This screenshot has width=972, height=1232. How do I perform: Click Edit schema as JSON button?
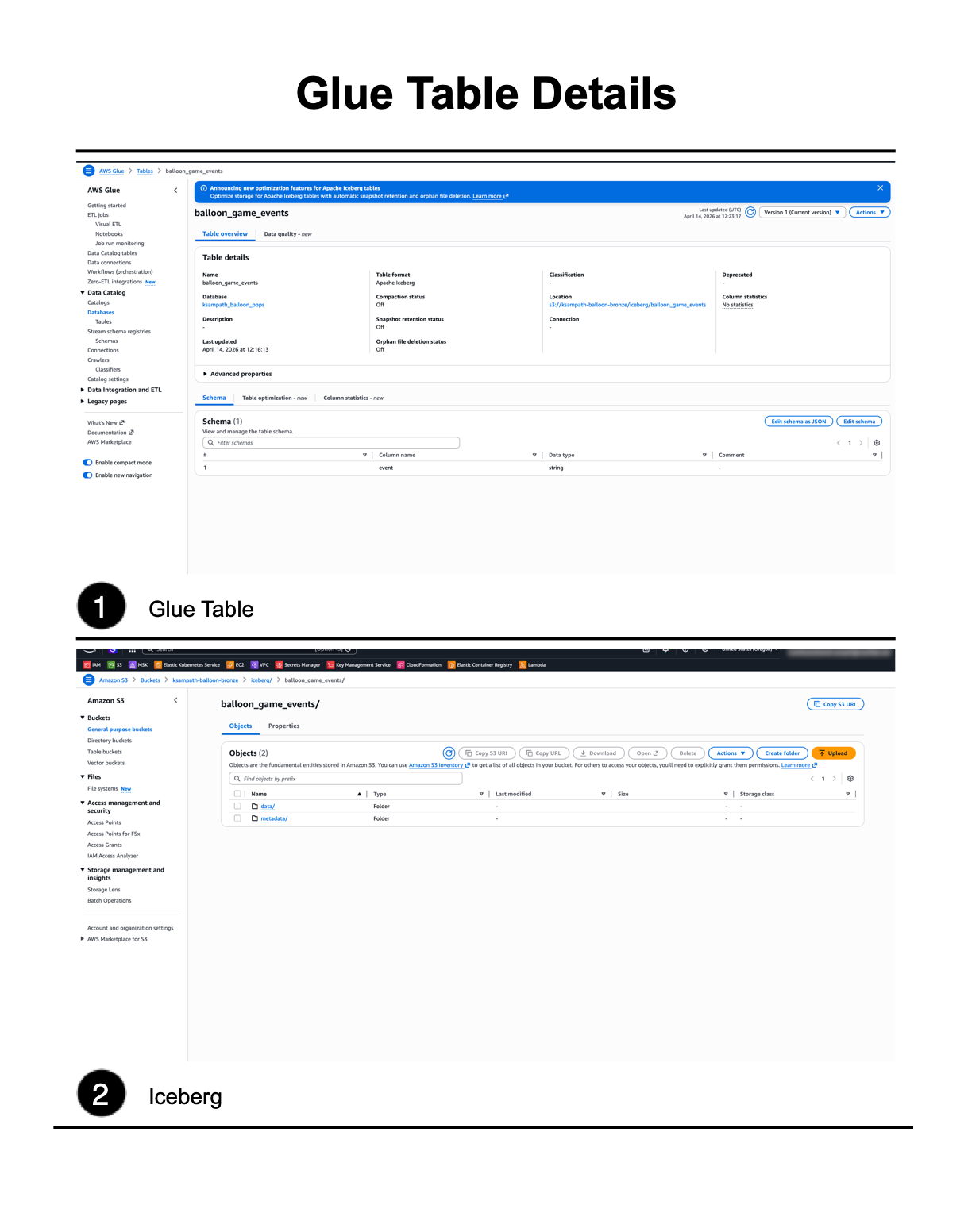[x=798, y=422]
